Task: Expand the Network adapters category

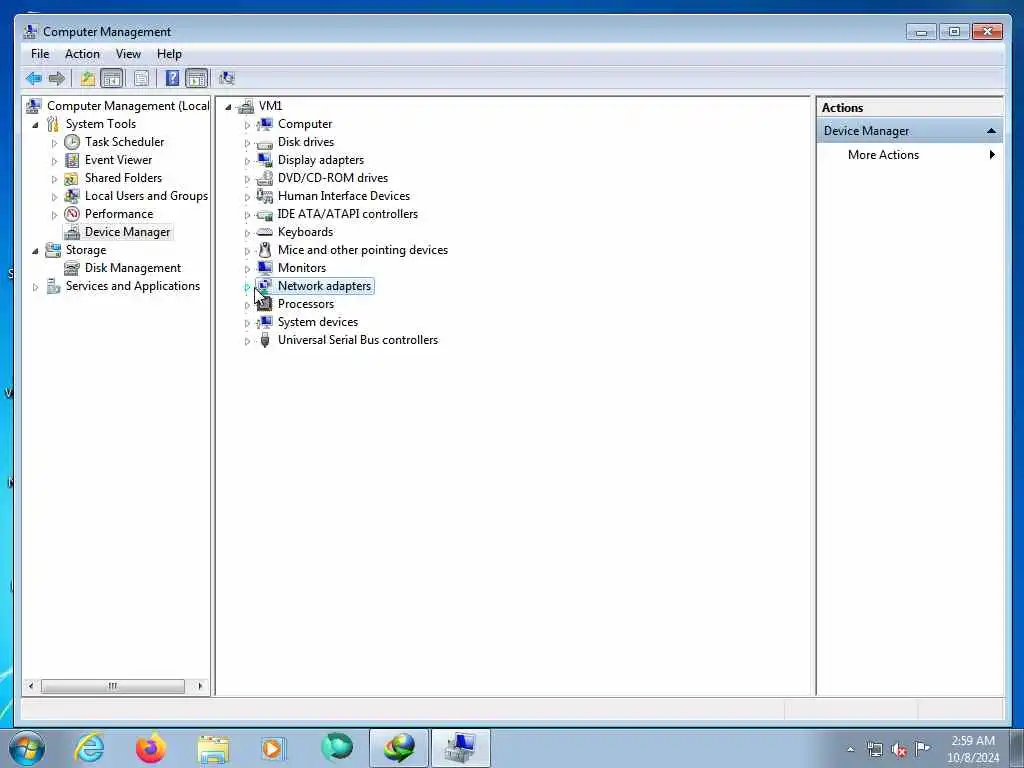Action: [x=248, y=287]
